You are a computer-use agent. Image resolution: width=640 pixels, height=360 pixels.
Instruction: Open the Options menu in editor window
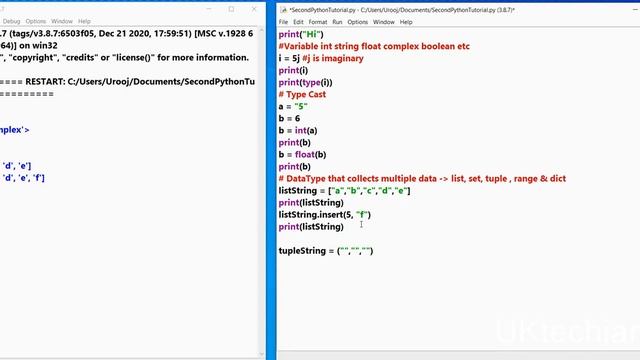click(x=358, y=22)
